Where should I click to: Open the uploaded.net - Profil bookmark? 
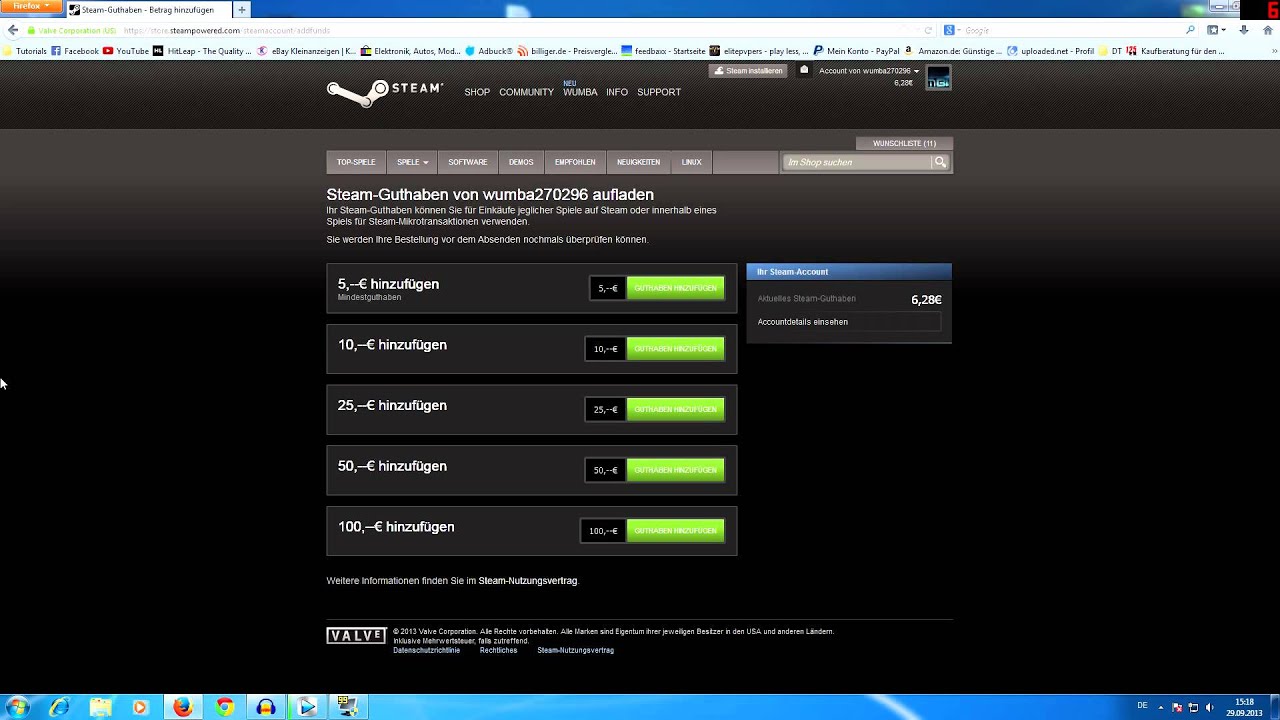pos(1050,51)
